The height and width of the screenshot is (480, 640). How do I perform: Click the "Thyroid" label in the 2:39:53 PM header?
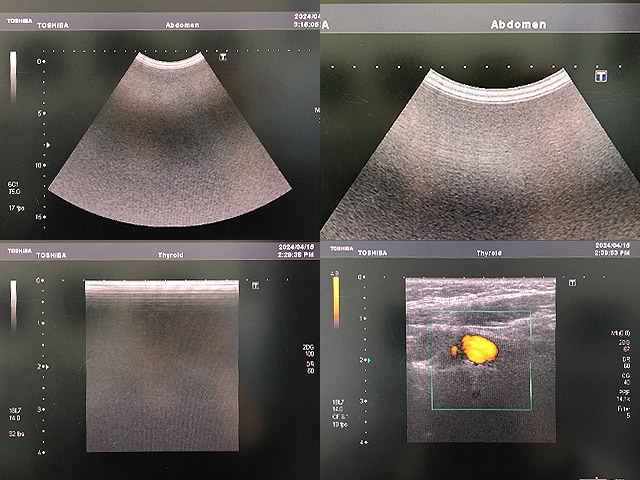489,253
